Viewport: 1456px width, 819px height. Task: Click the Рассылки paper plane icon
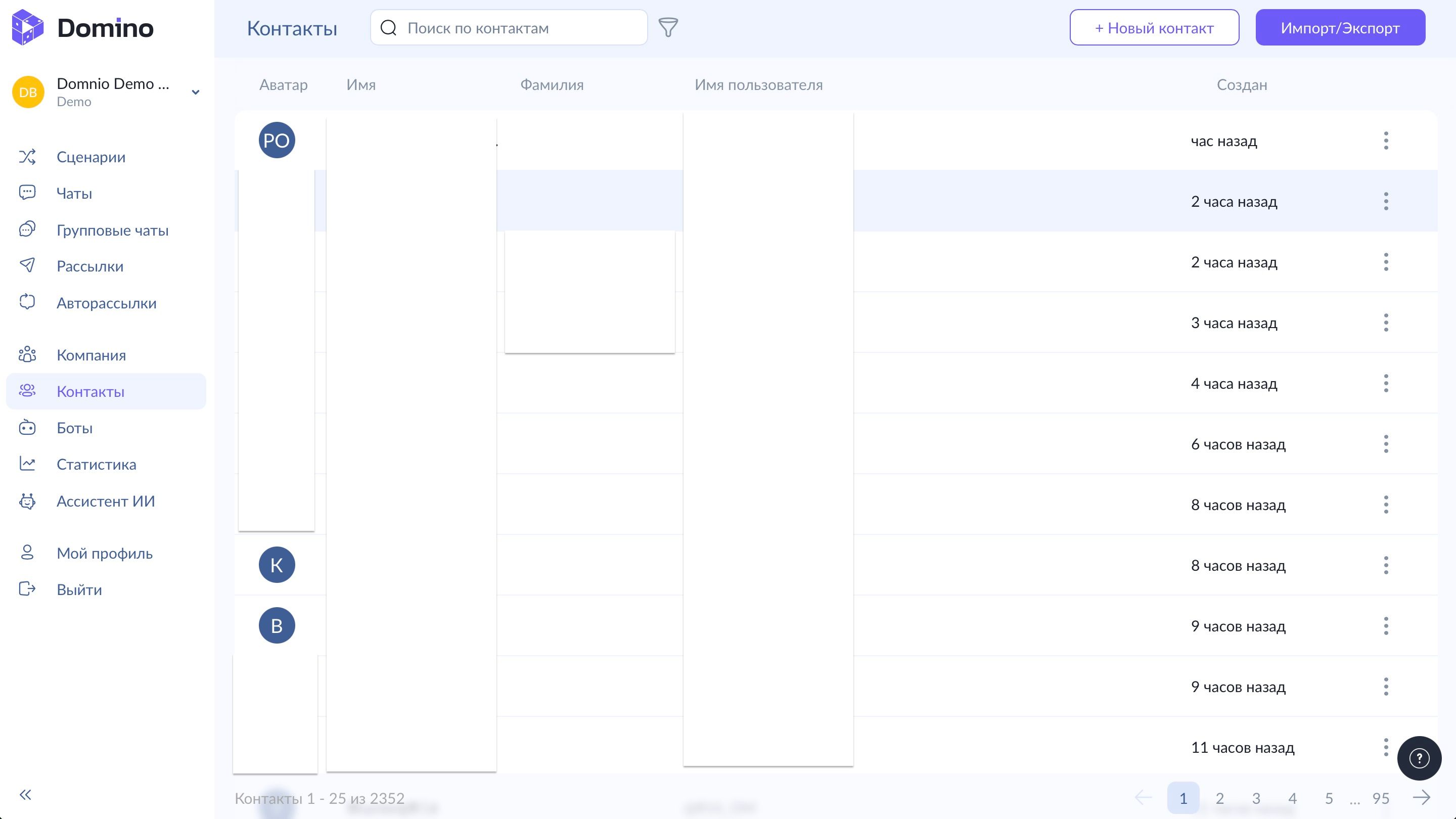tap(27, 265)
